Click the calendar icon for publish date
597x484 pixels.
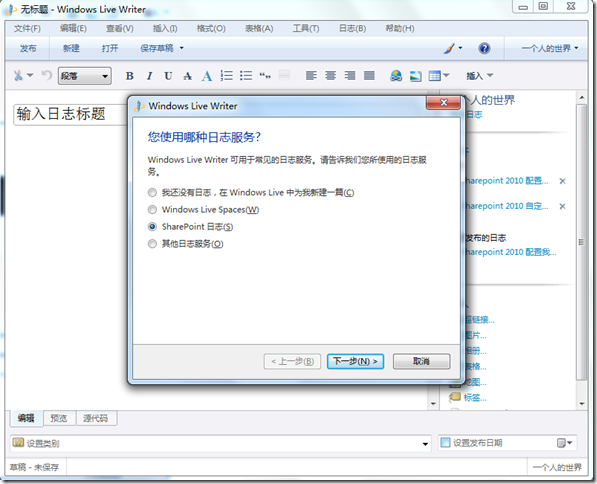coord(561,442)
